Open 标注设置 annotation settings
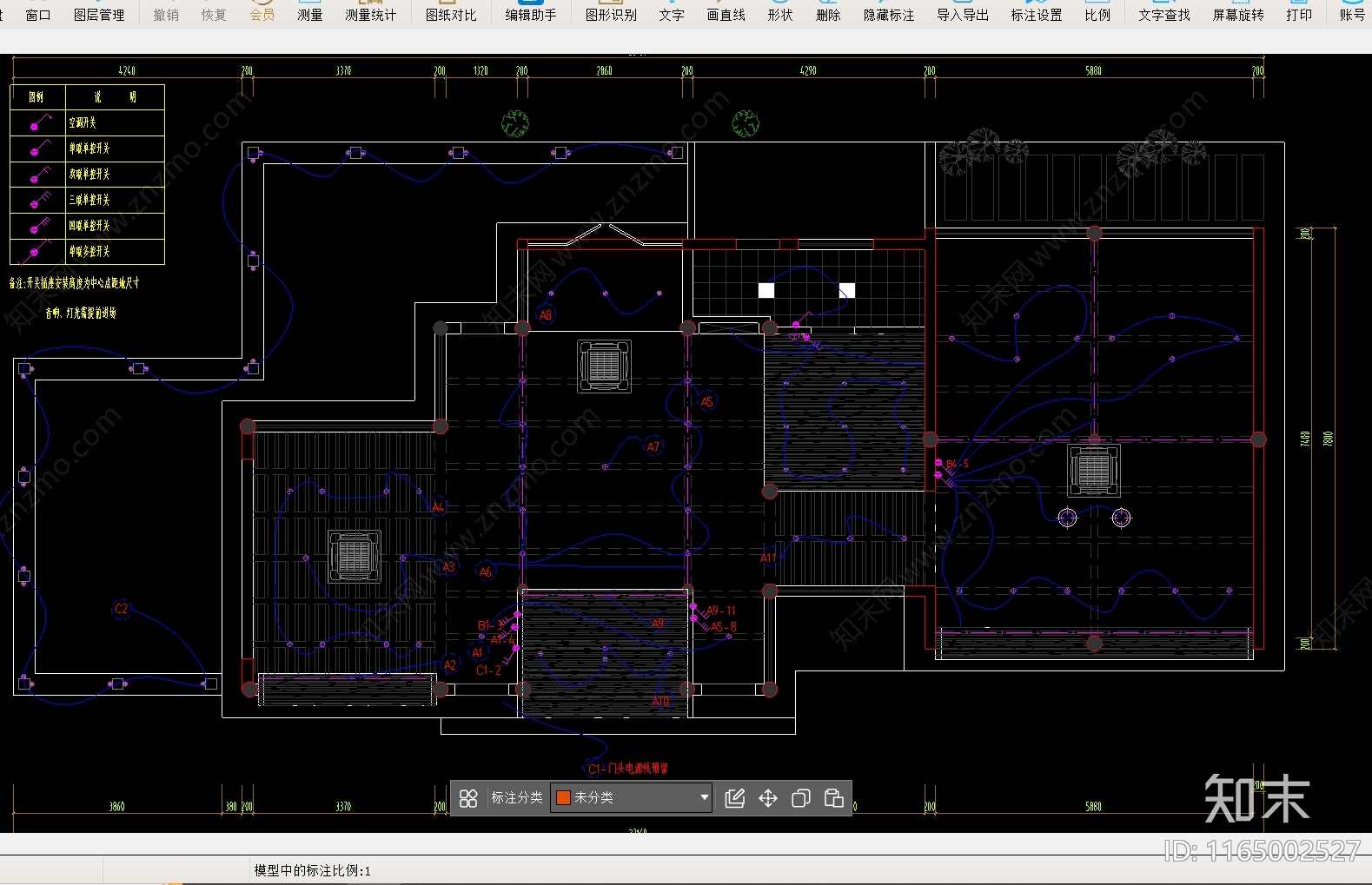Image resolution: width=1372 pixels, height=885 pixels. pyautogui.click(x=1037, y=15)
